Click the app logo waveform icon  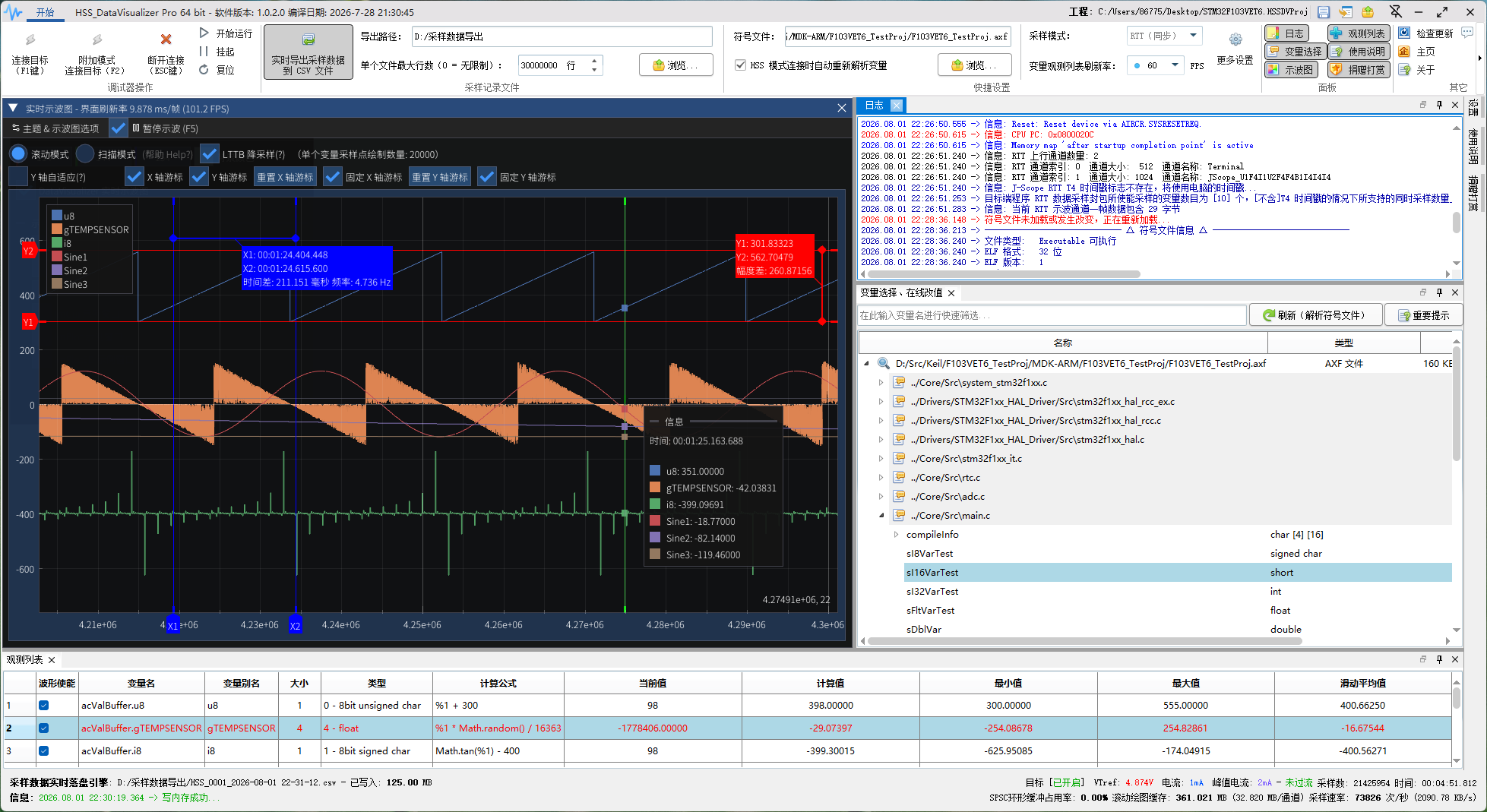pyautogui.click(x=13, y=12)
